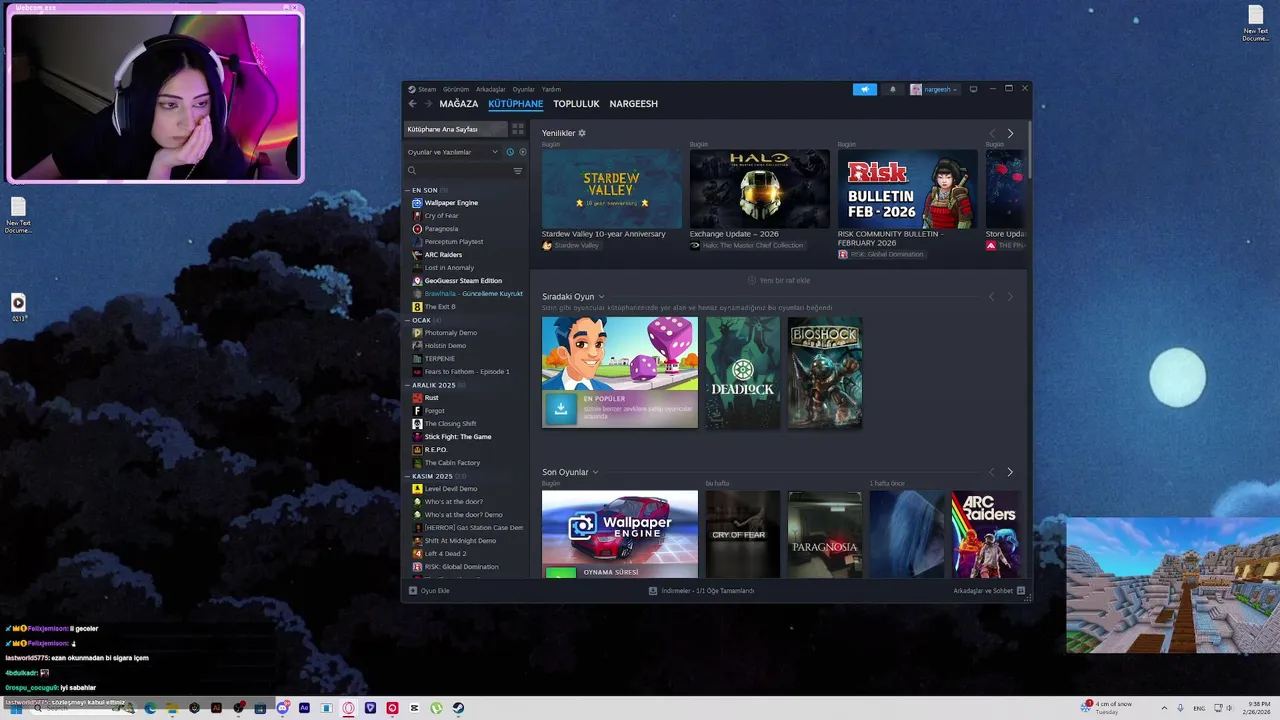Open the uTorrent taskbar icon
The height and width of the screenshot is (720, 1280).
[x=436, y=708]
